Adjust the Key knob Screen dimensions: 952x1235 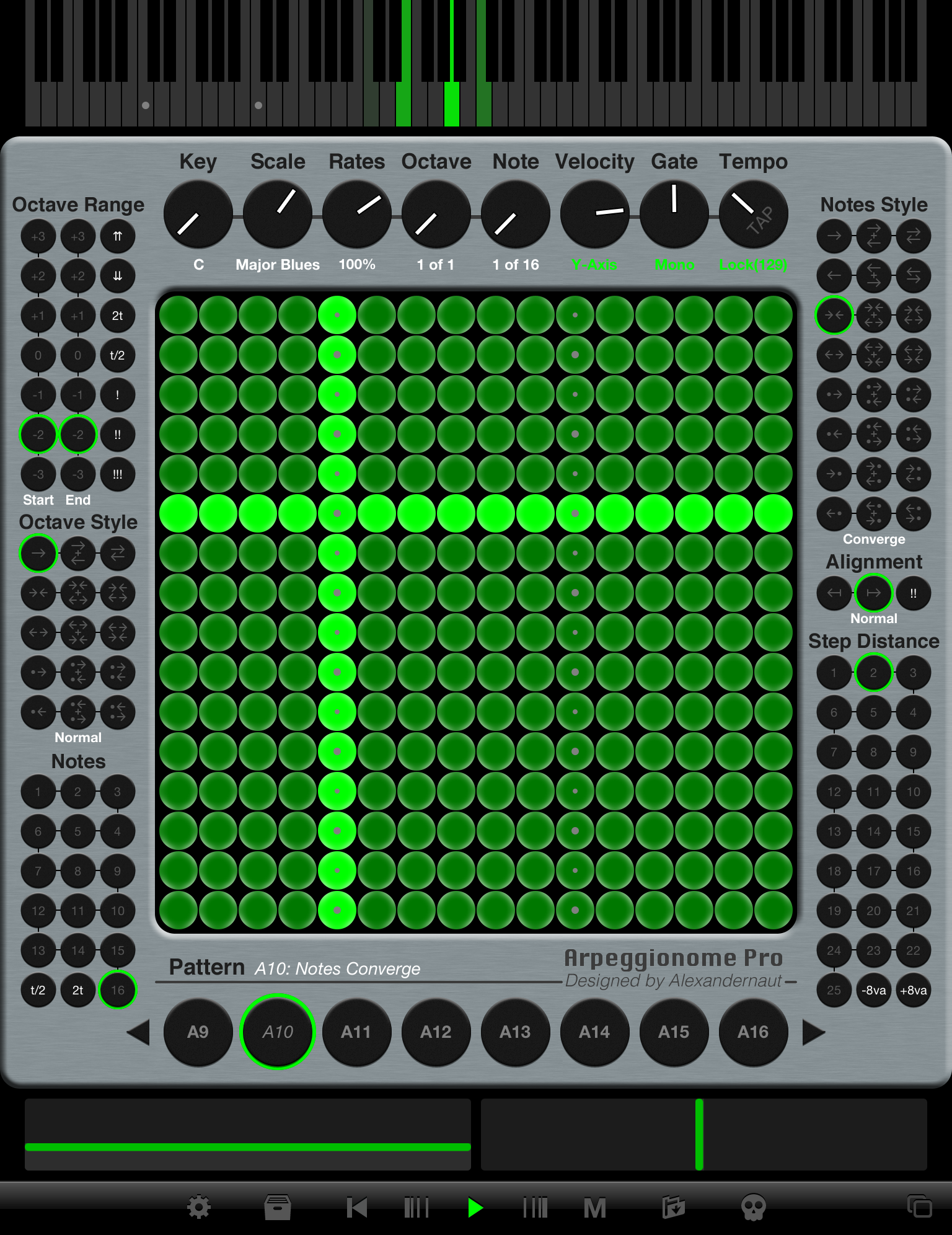(198, 215)
